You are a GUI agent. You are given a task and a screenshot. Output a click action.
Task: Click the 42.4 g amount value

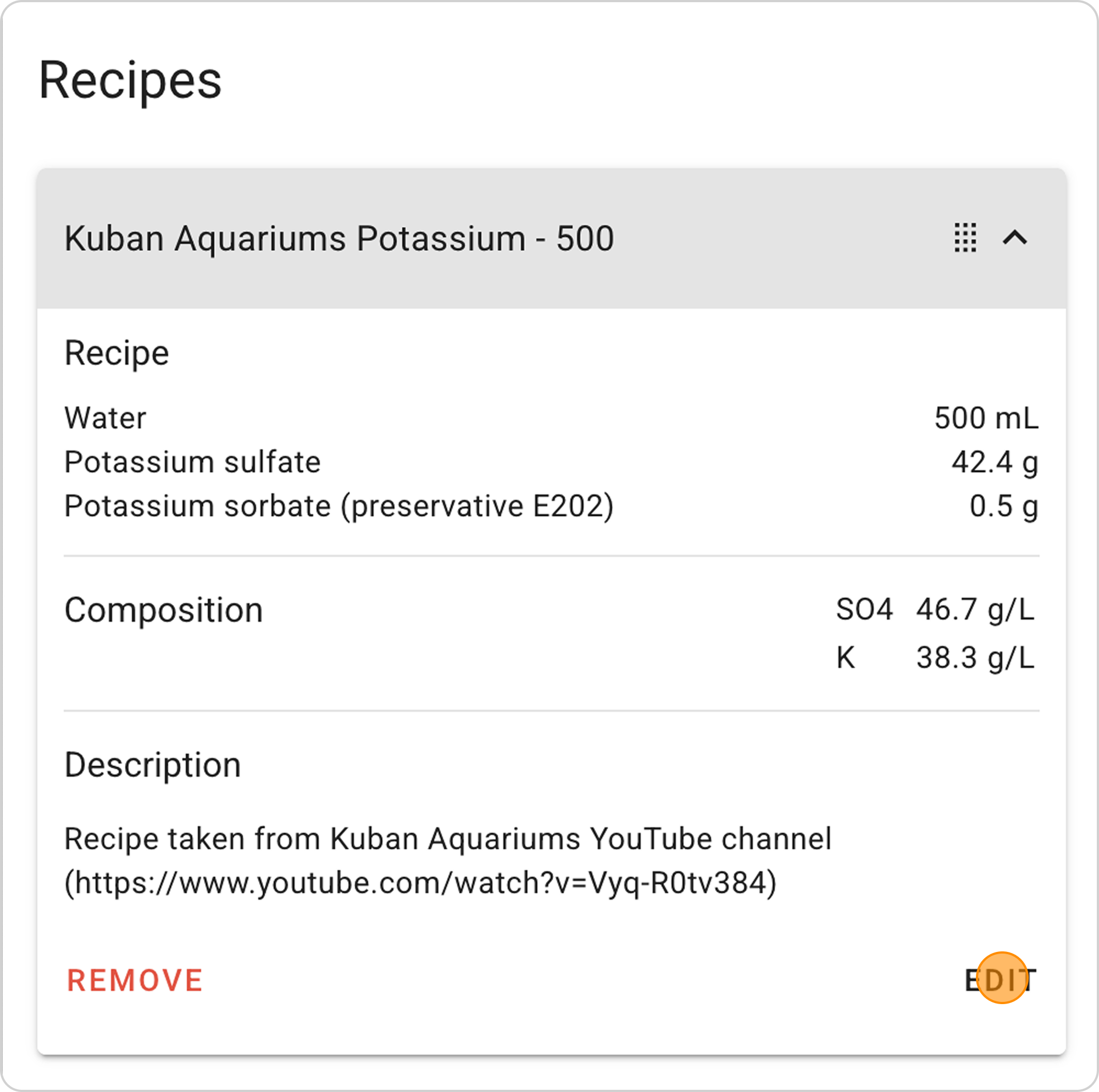click(x=995, y=462)
